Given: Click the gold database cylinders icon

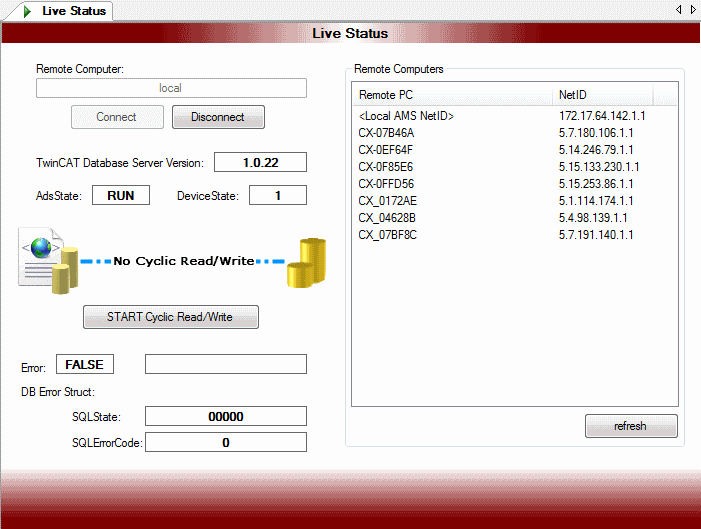Looking at the screenshot, I should pos(306,263).
